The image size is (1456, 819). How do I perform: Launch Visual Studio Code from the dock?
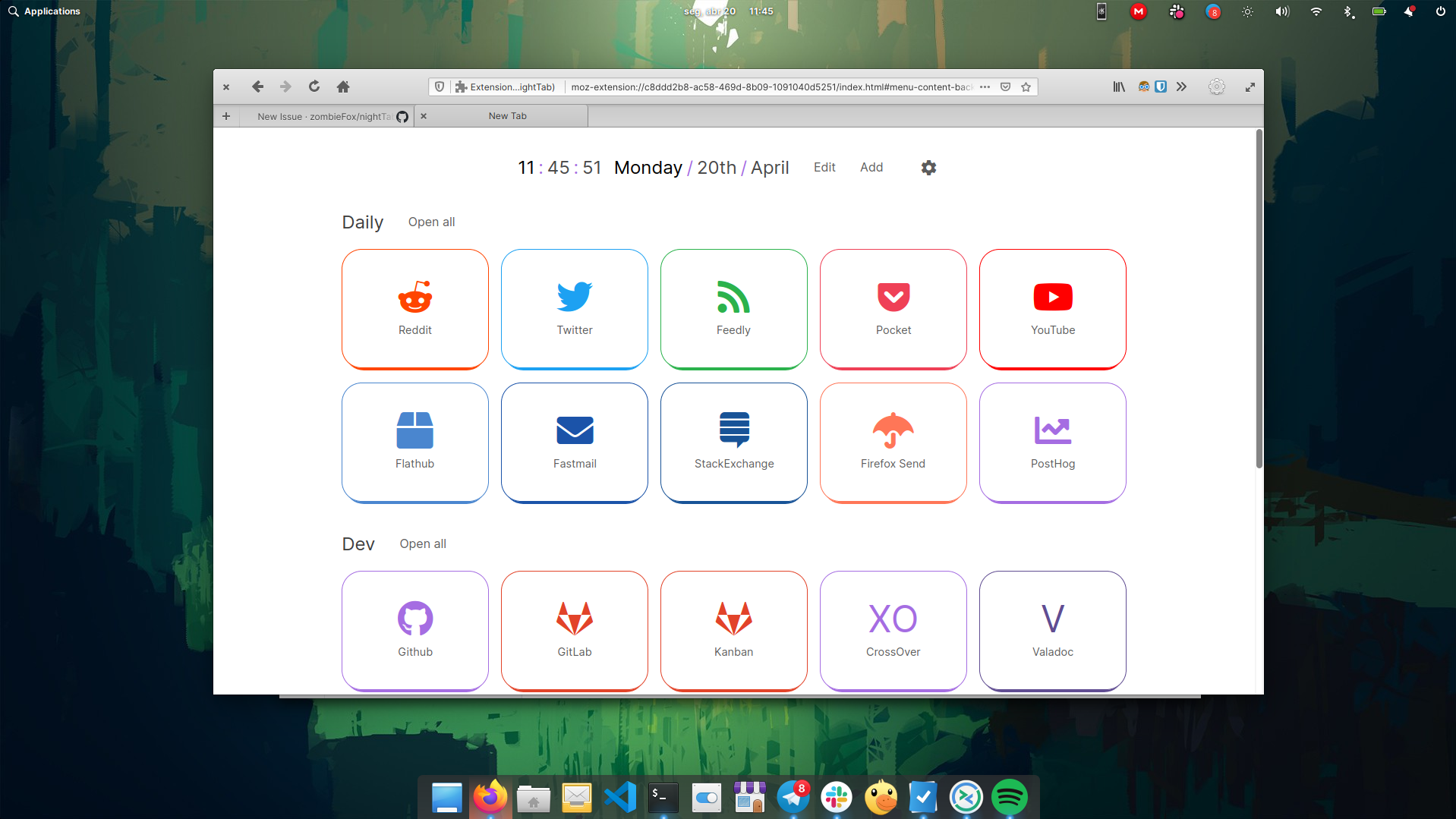coord(620,797)
